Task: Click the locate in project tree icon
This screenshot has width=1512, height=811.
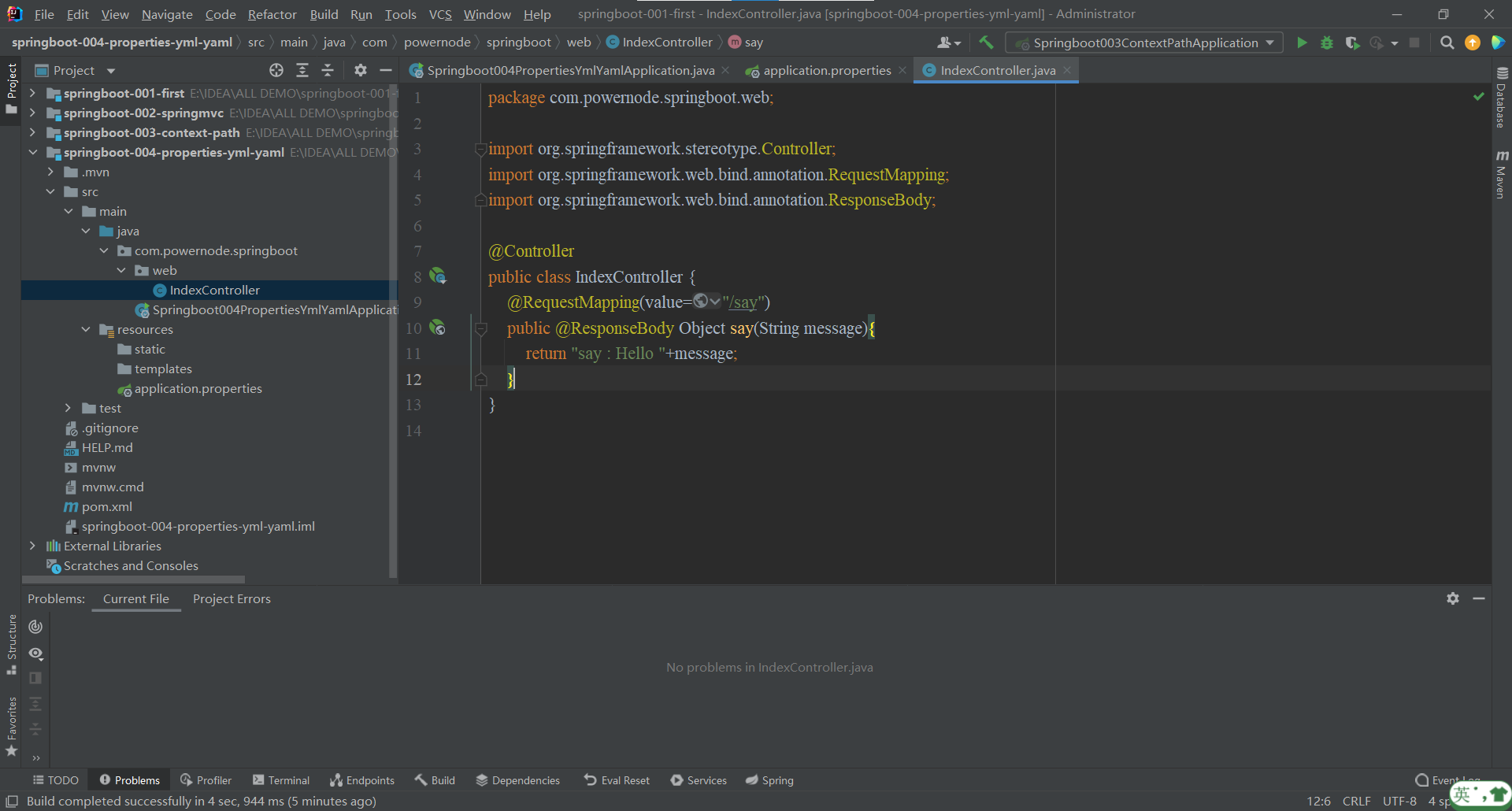Action: (x=276, y=71)
